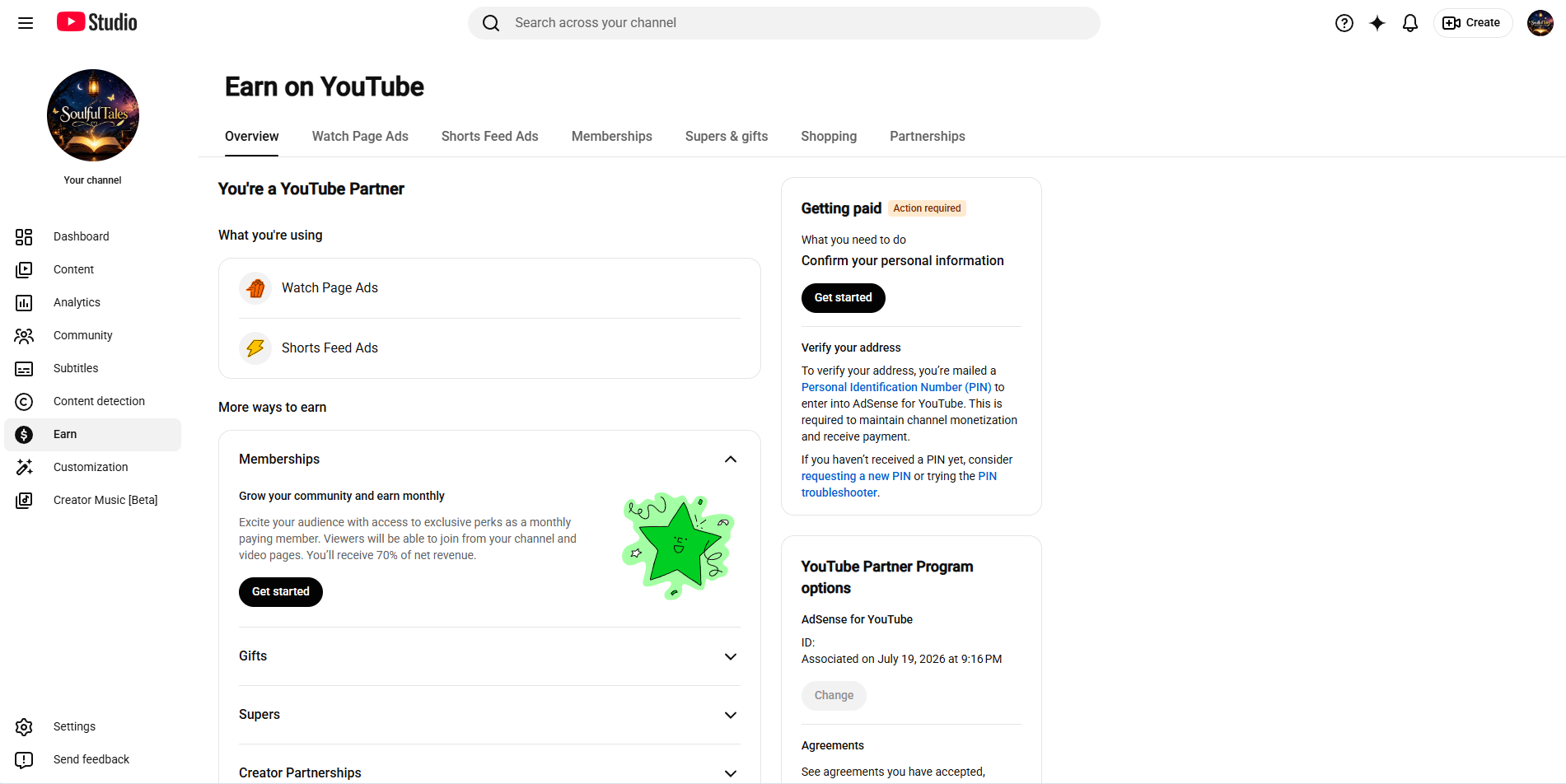1566x784 pixels.
Task: Switch to the Watch Page Ads tab
Action: coord(360,137)
